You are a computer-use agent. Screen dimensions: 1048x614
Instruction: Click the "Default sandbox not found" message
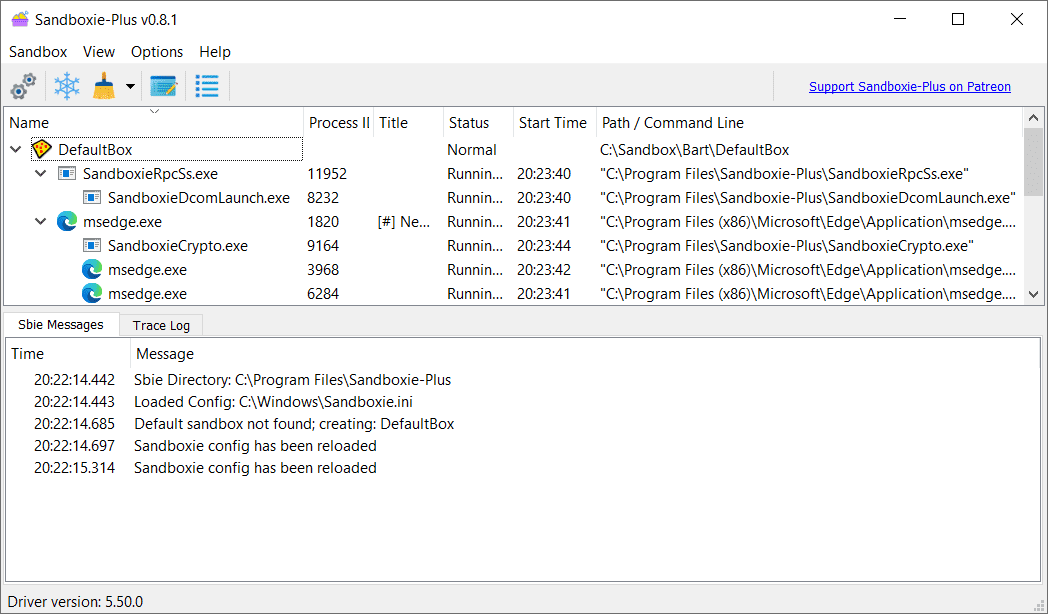click(x=294, y=424)
